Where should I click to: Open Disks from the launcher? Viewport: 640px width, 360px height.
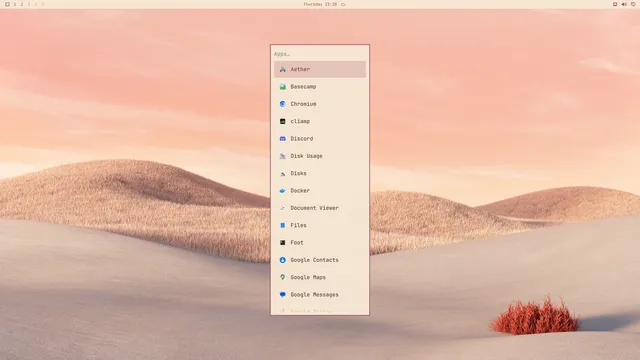point(320,173)
